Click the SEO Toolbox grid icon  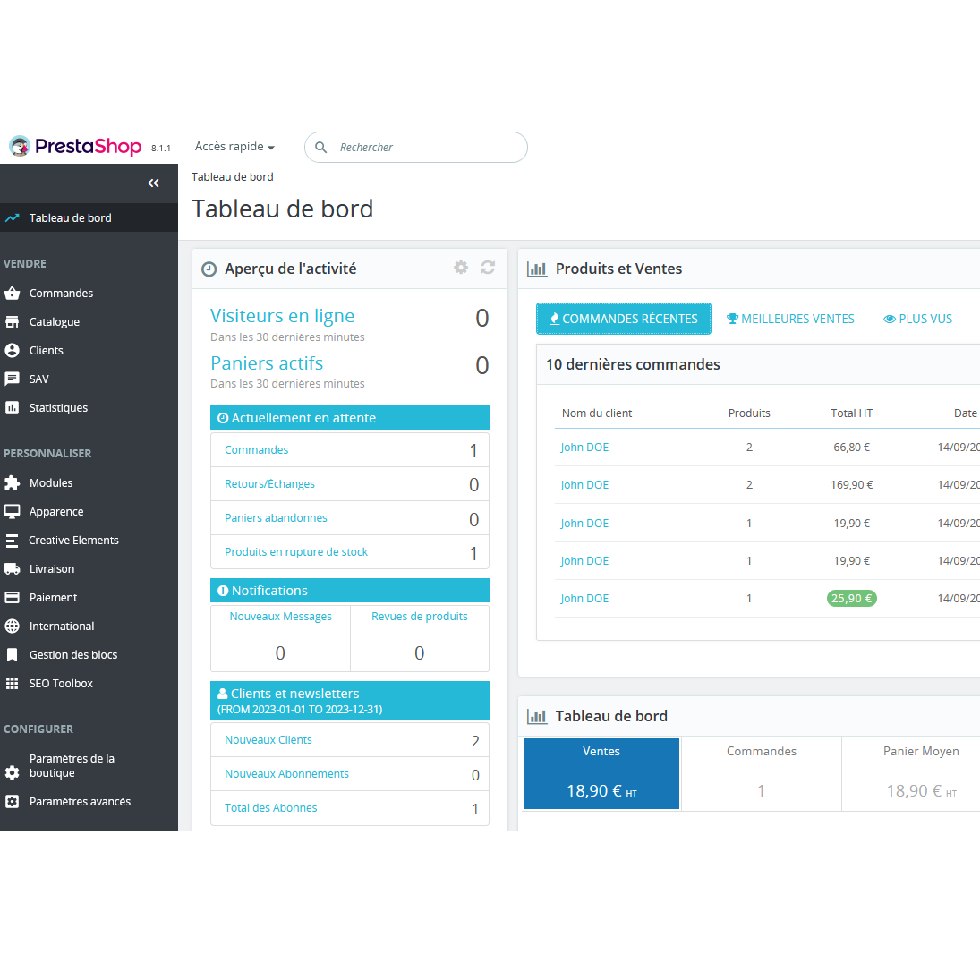pyautogui.click(x=12, y=683)
